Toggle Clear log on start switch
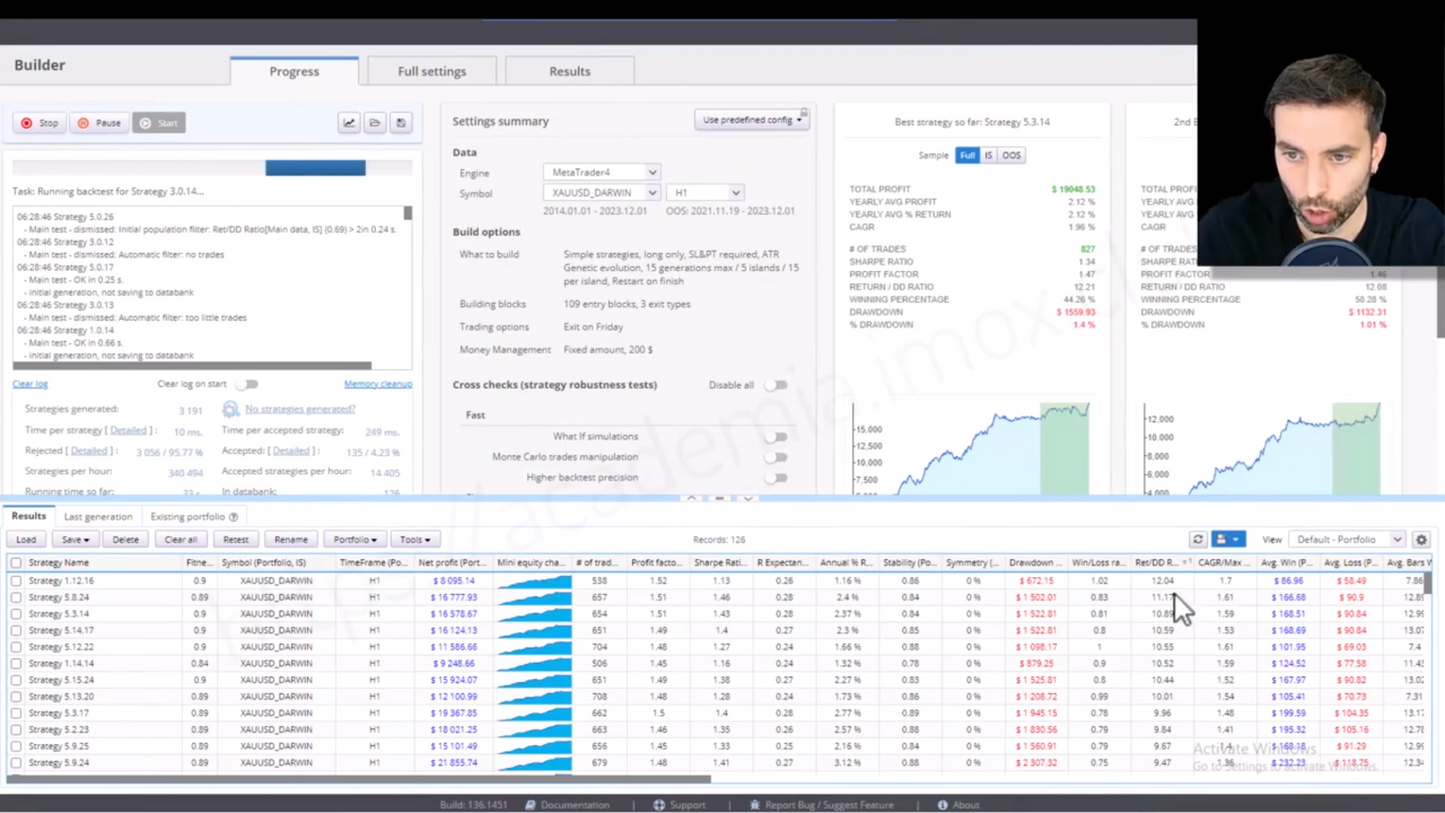The height and width of the screenshot is (813, 1445). (247, 384)
